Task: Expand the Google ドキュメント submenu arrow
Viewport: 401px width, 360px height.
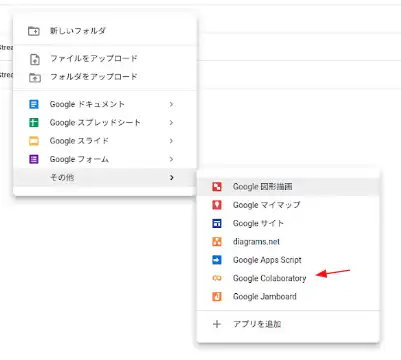Action: pyautogui.click(x=171, y=104)
